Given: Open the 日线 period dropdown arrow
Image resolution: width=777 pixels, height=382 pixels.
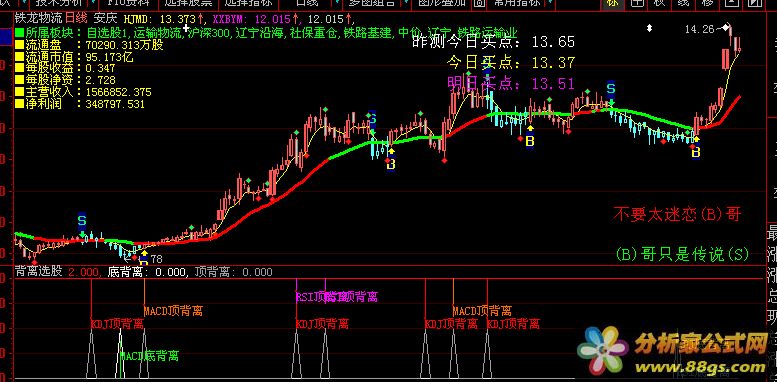Looking at the screenshot, I should (336, 3).
